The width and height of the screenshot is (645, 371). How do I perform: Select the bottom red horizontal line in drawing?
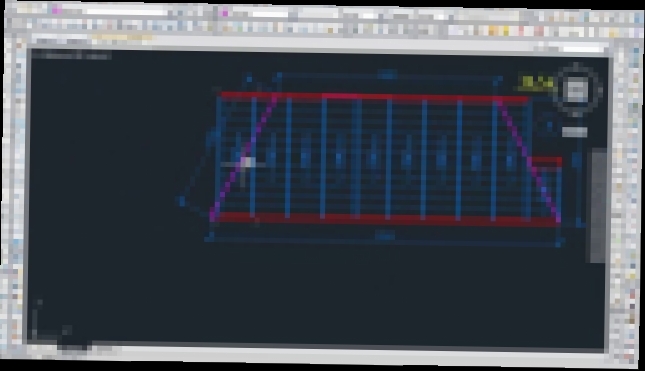tap(385, 219)
